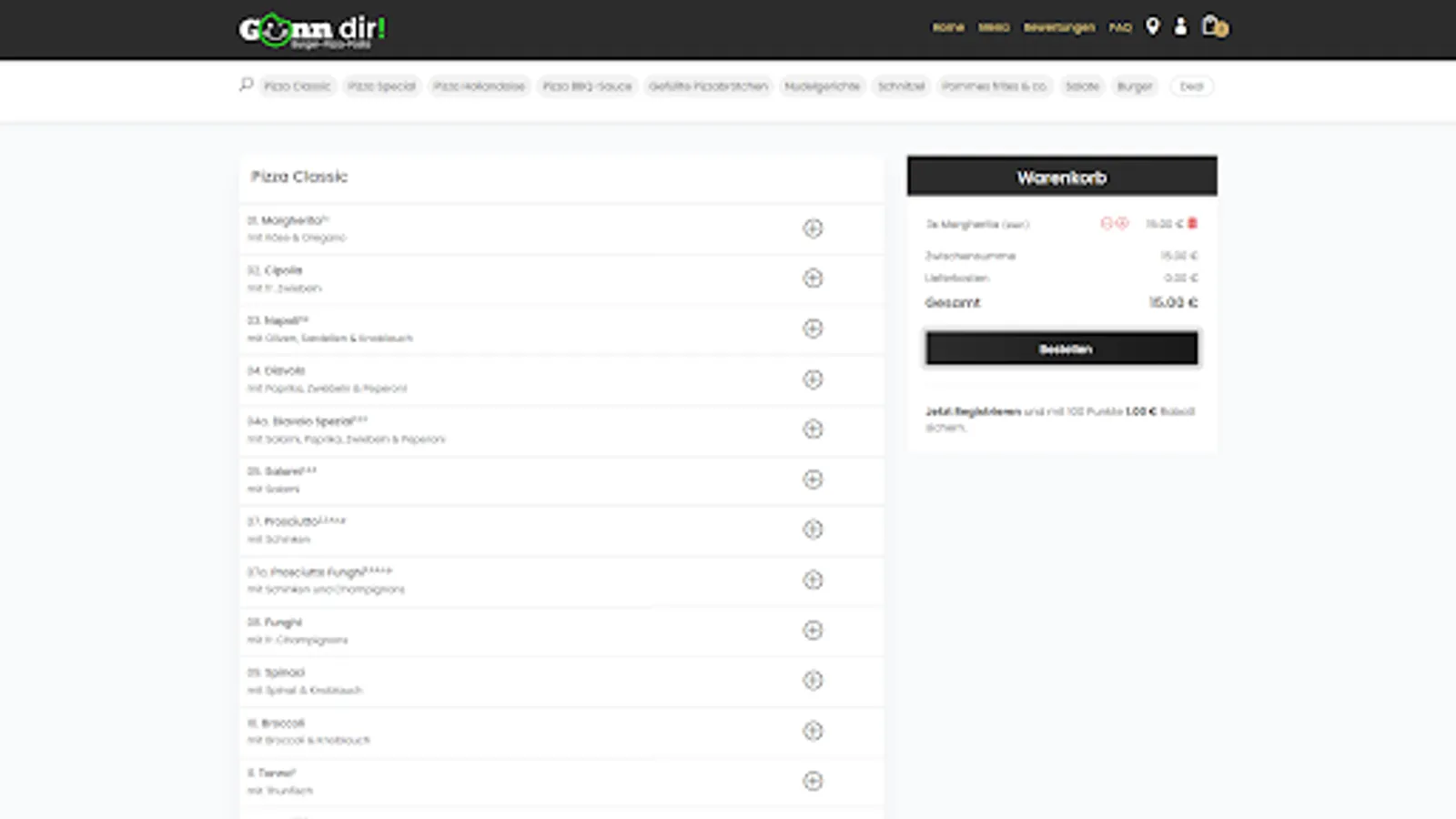
Task: Select the Pizza Classic category chip
Action: tap(297, 86)
